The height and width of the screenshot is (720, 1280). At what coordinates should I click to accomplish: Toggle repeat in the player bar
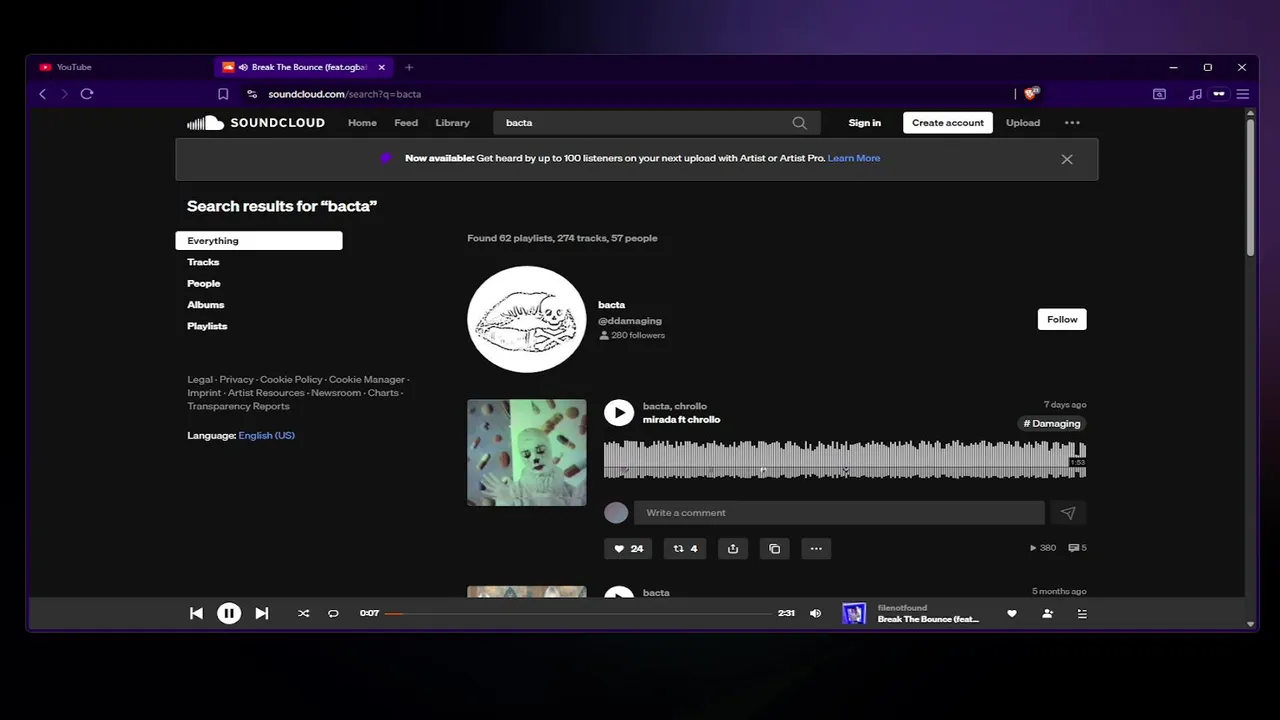coord(333,613)
